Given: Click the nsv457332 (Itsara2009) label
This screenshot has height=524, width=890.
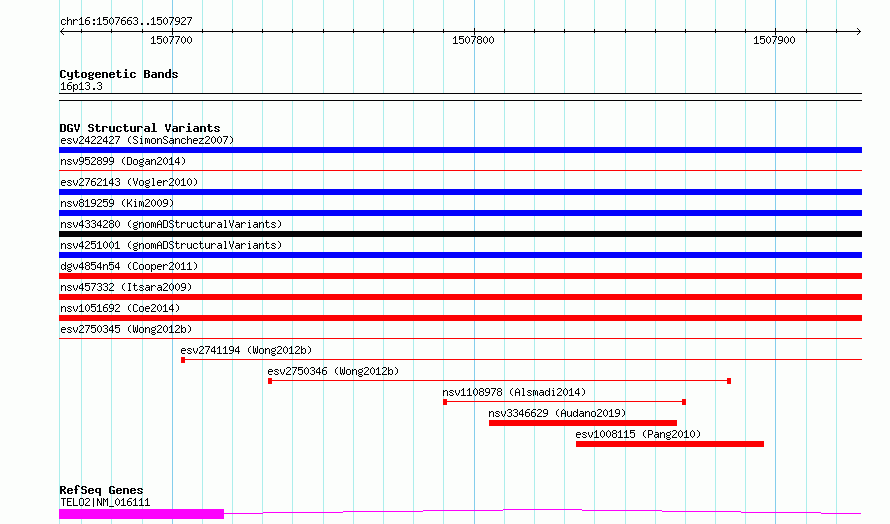Looking at the screenshot, I should click(126, 287).
